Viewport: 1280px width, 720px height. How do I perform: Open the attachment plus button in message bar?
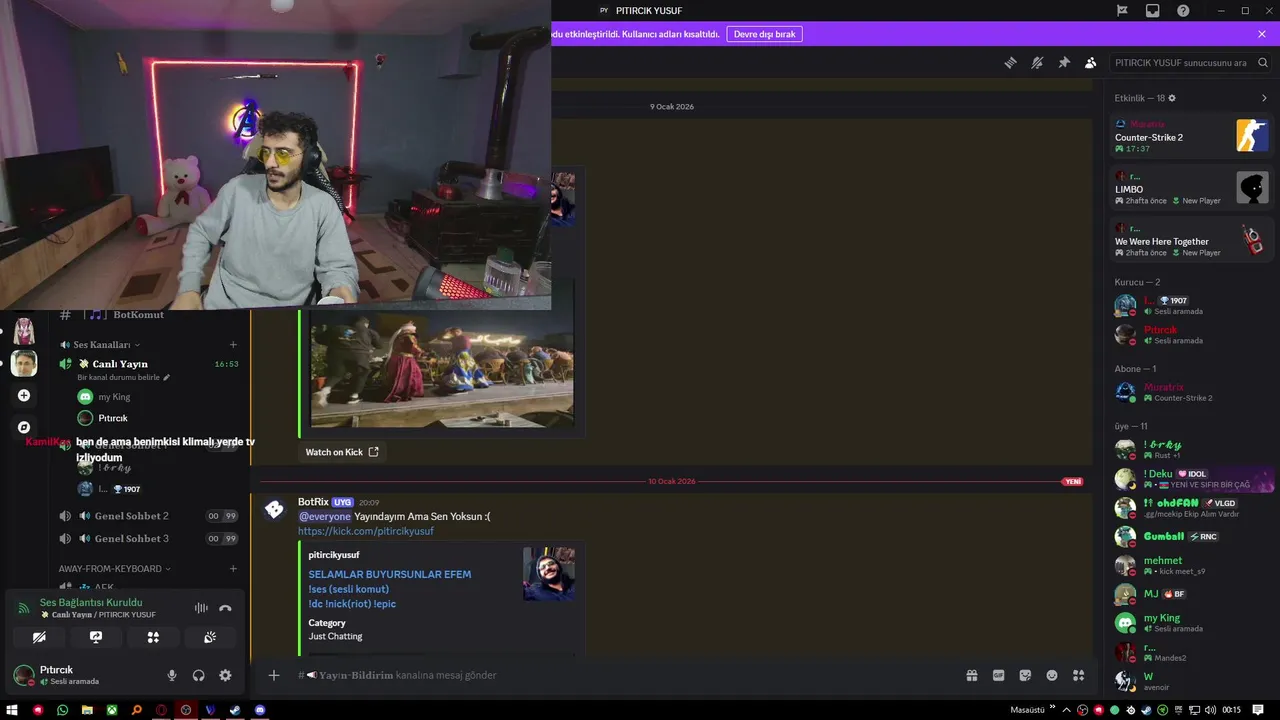[x=274, y=675]
